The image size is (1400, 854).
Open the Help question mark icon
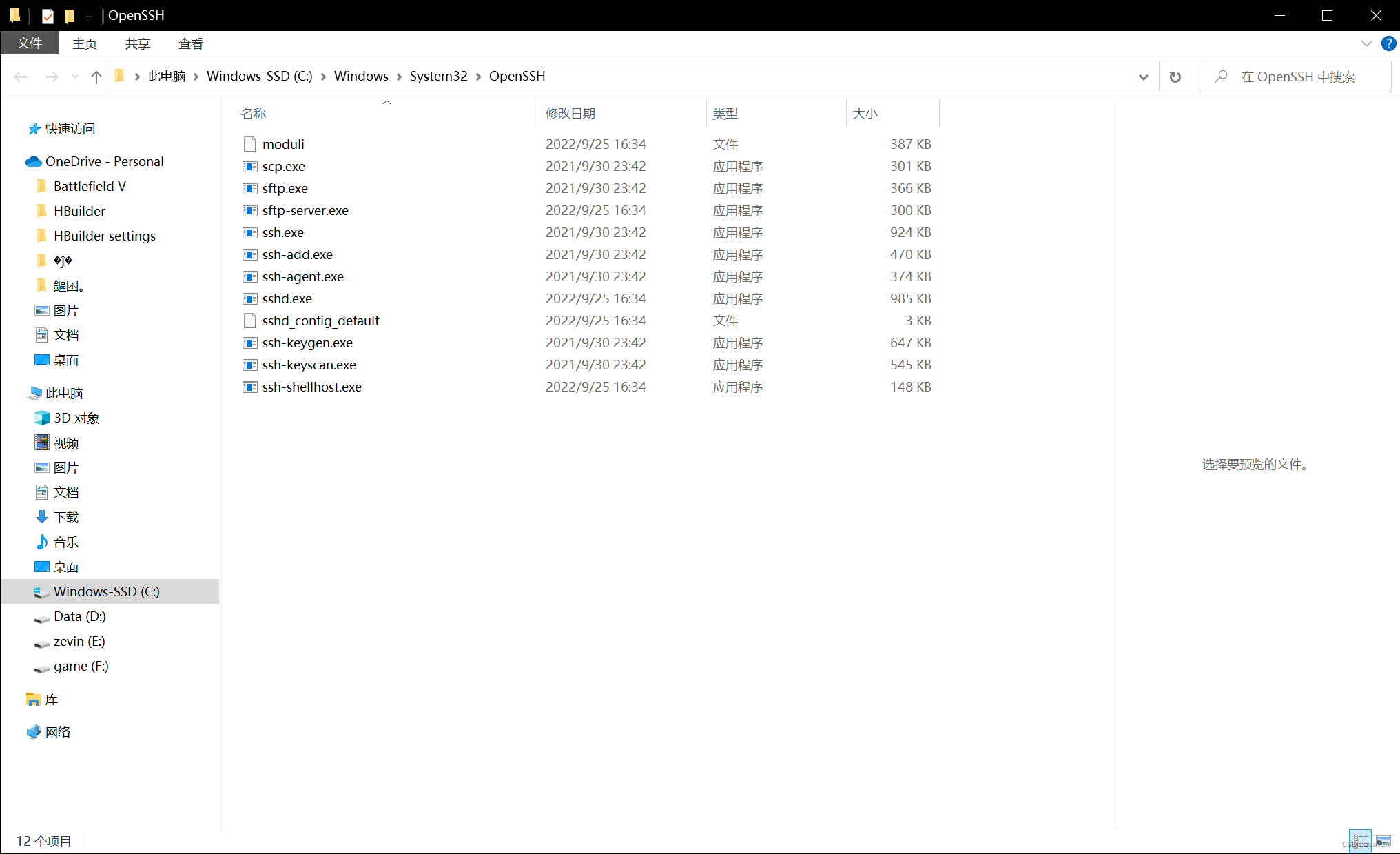click(x=1388, y=43)
